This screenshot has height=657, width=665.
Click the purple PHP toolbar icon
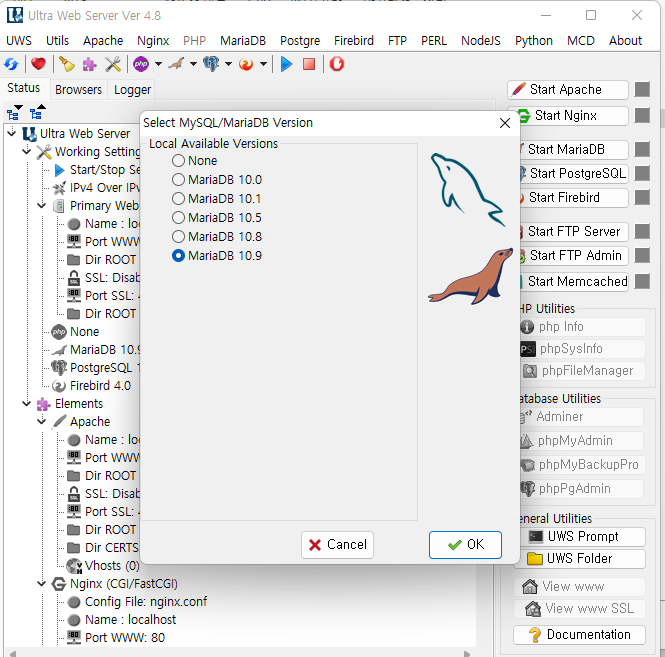coord(141,64)
